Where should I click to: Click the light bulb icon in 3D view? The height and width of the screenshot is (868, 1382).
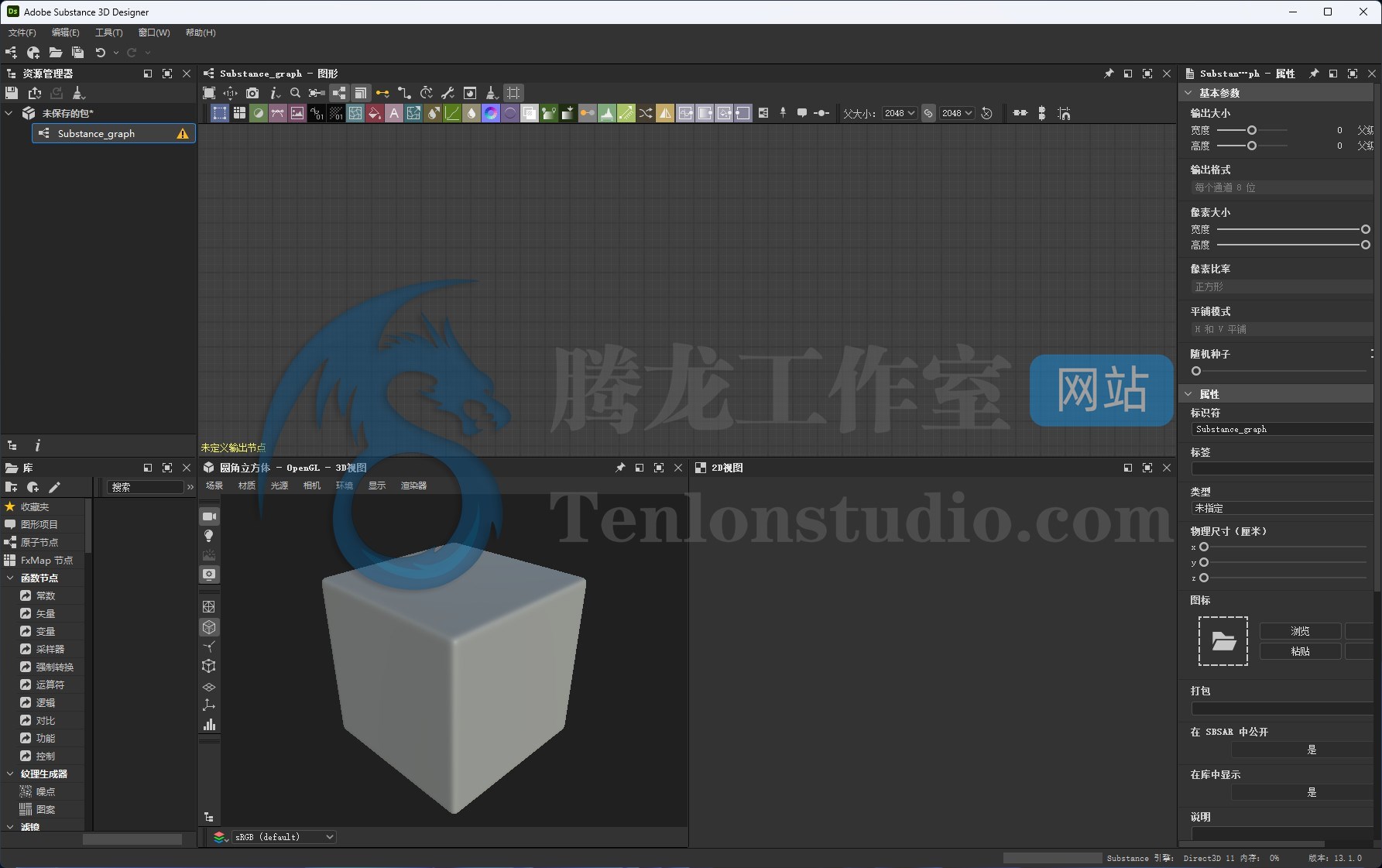tap(209, 536)
